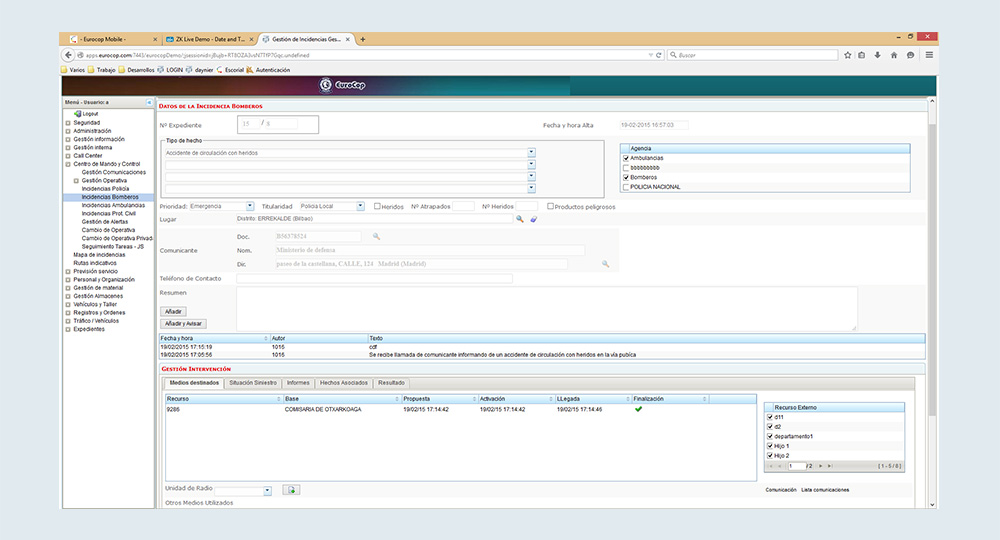Enable the Productos peligrosos checkbox

click(551, 206)
